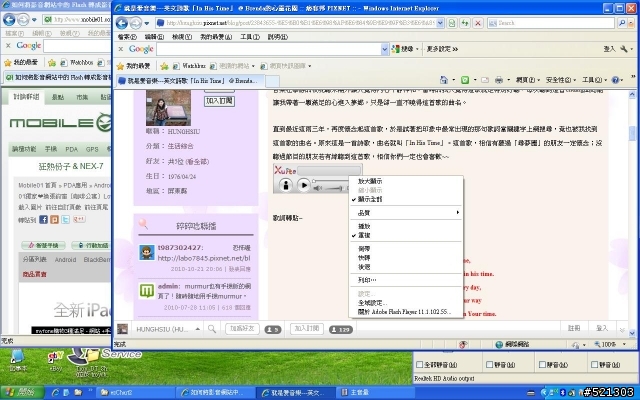Go back in the Mobile01 browser window
The image size is (640, 400).
point(9,19)
